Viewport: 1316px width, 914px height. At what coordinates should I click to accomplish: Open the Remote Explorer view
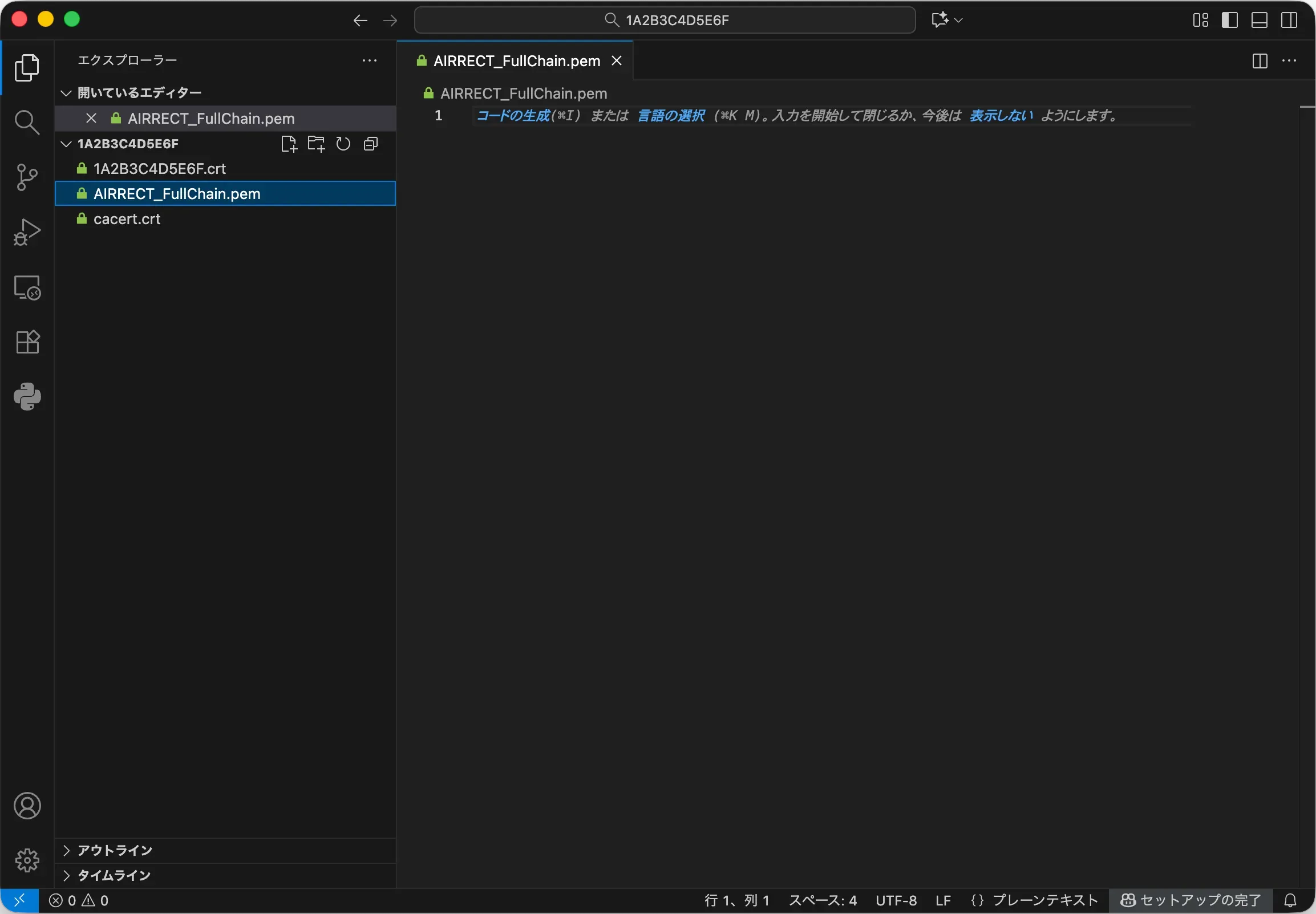point(27,287)
